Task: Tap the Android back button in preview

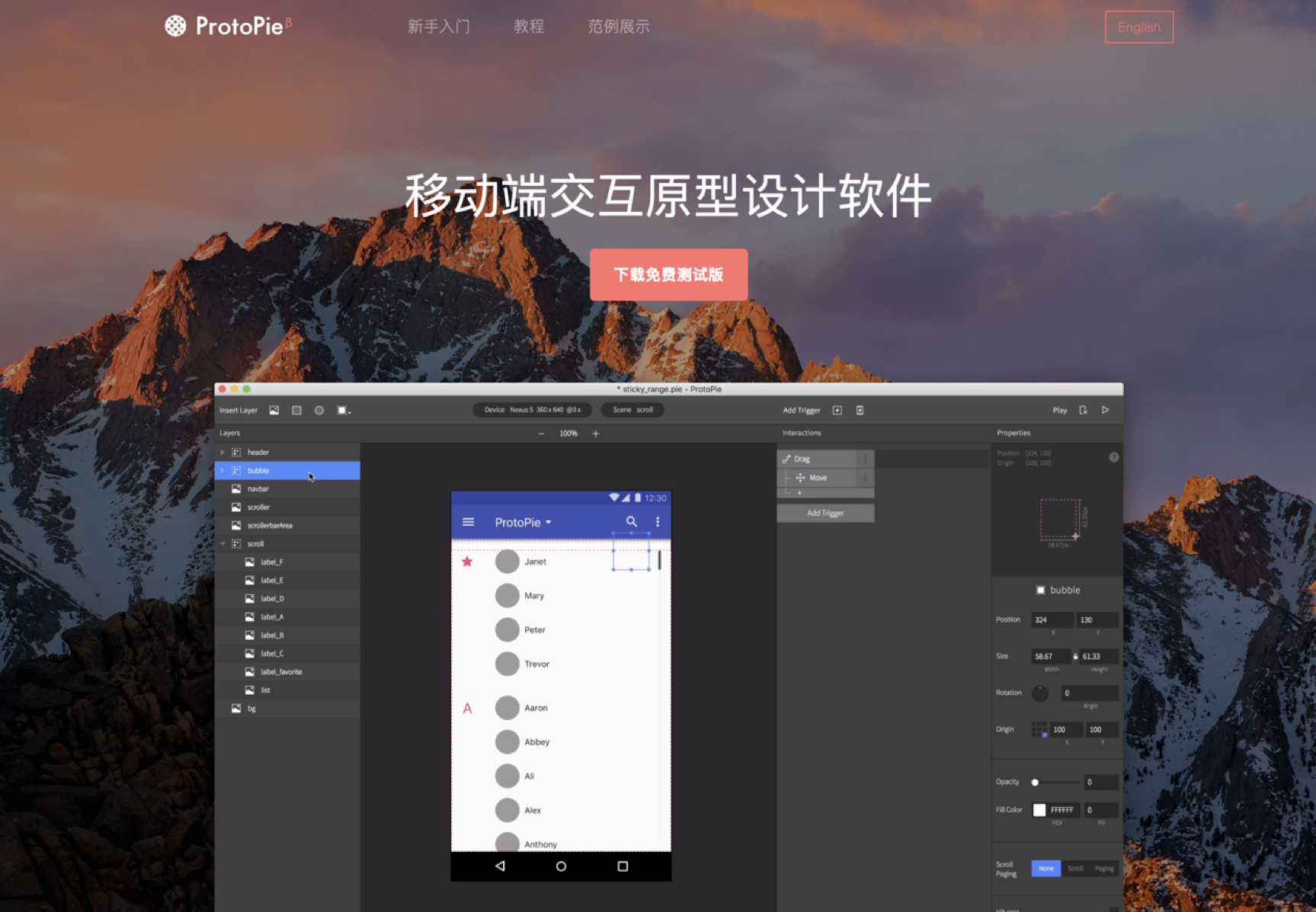Action: coord(500,866)
